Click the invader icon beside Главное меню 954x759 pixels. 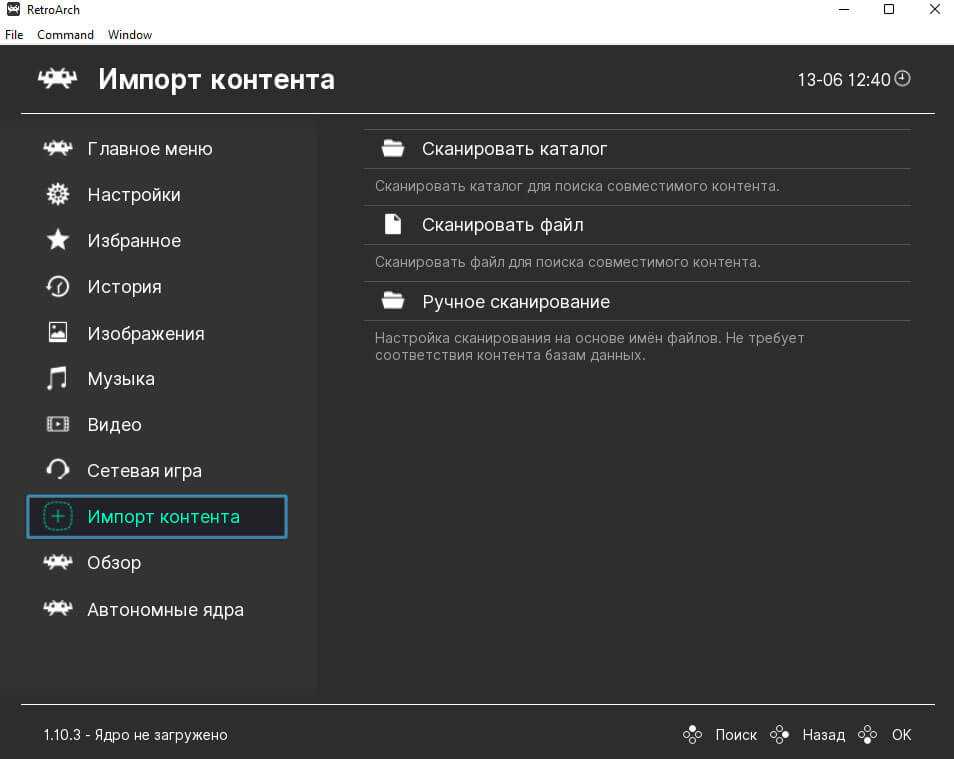point(58,149)
